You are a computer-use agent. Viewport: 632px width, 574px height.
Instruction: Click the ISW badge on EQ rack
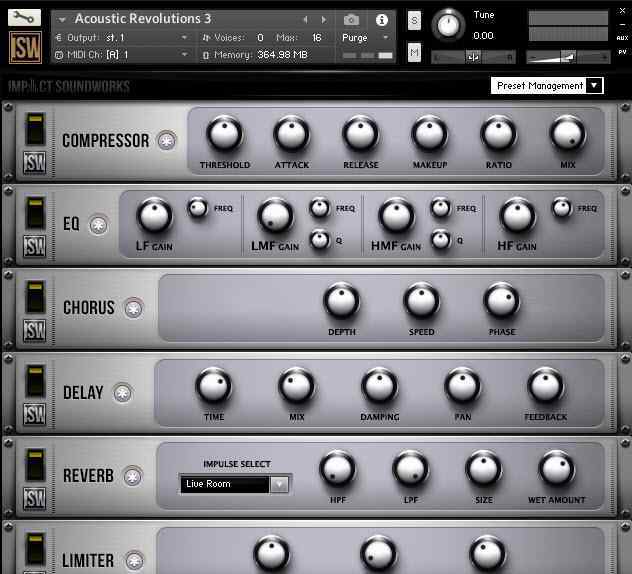tap(34, 246)
